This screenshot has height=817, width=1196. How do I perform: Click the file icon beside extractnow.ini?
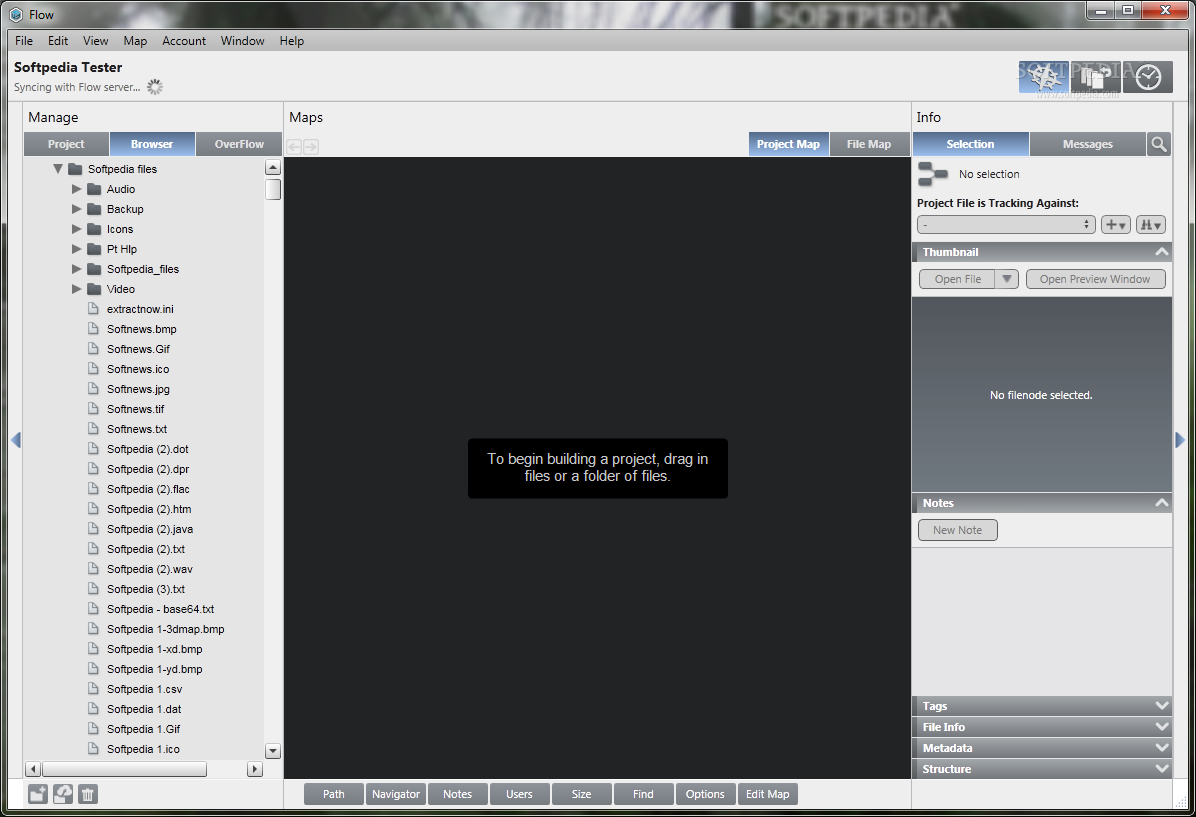93,308
